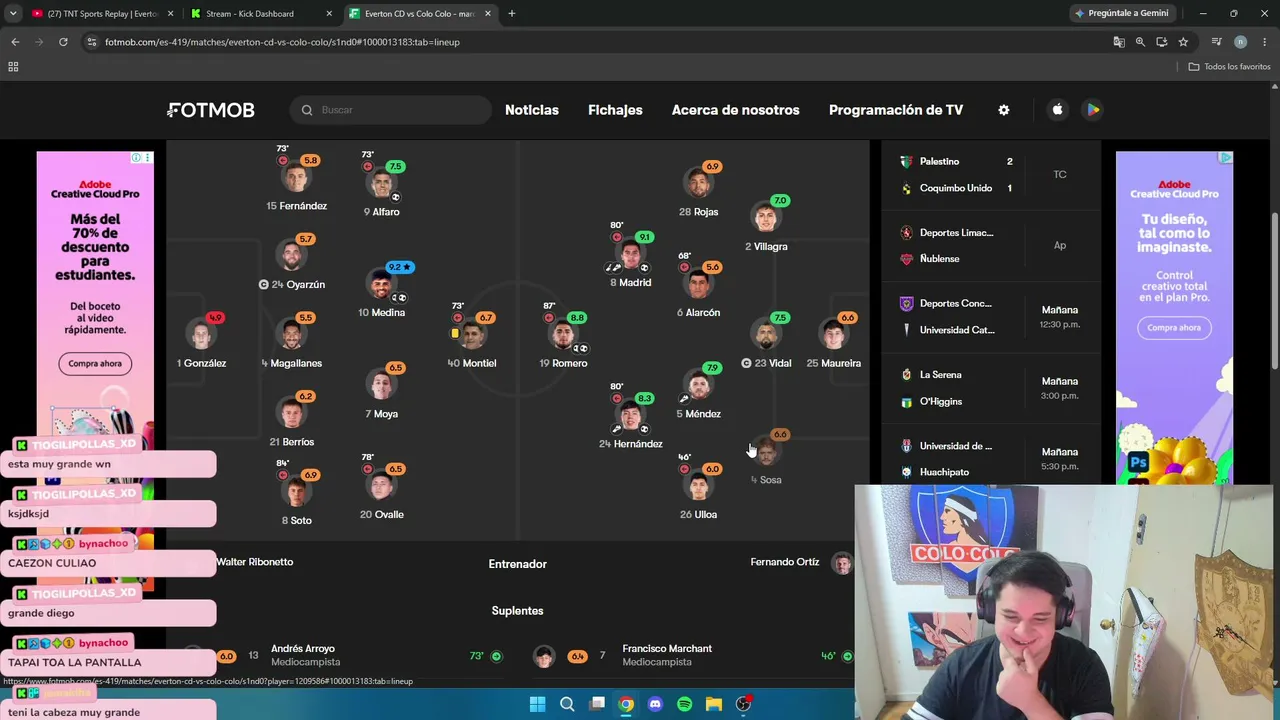Select goalkeeper González's player photo
Viewport: 1280px width, 720px height.
[x=200, y=335]
